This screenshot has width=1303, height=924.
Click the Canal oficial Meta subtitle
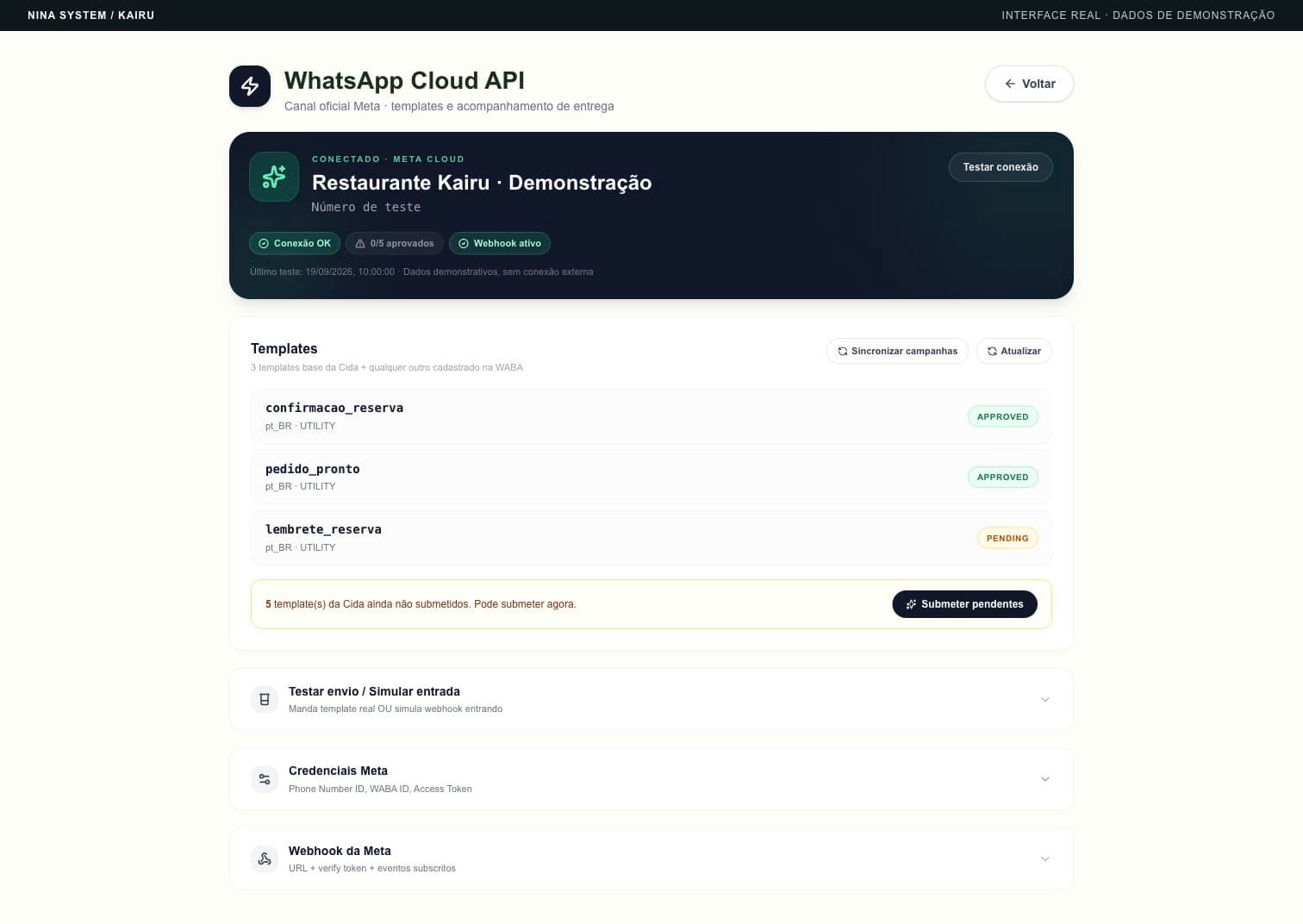coord(449,106)
